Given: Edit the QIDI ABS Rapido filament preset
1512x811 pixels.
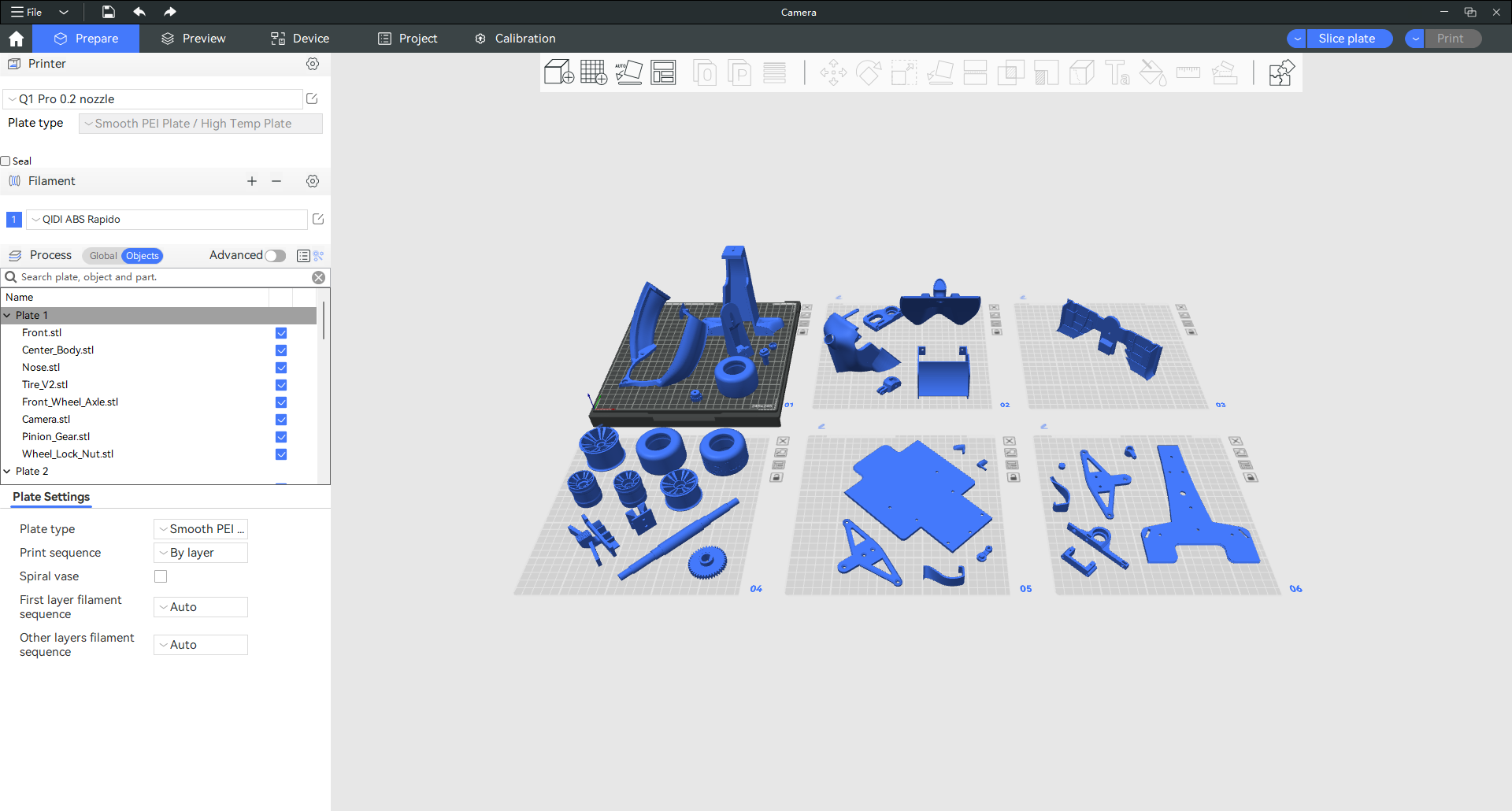Looking at the screenshot, I should 318,219.
